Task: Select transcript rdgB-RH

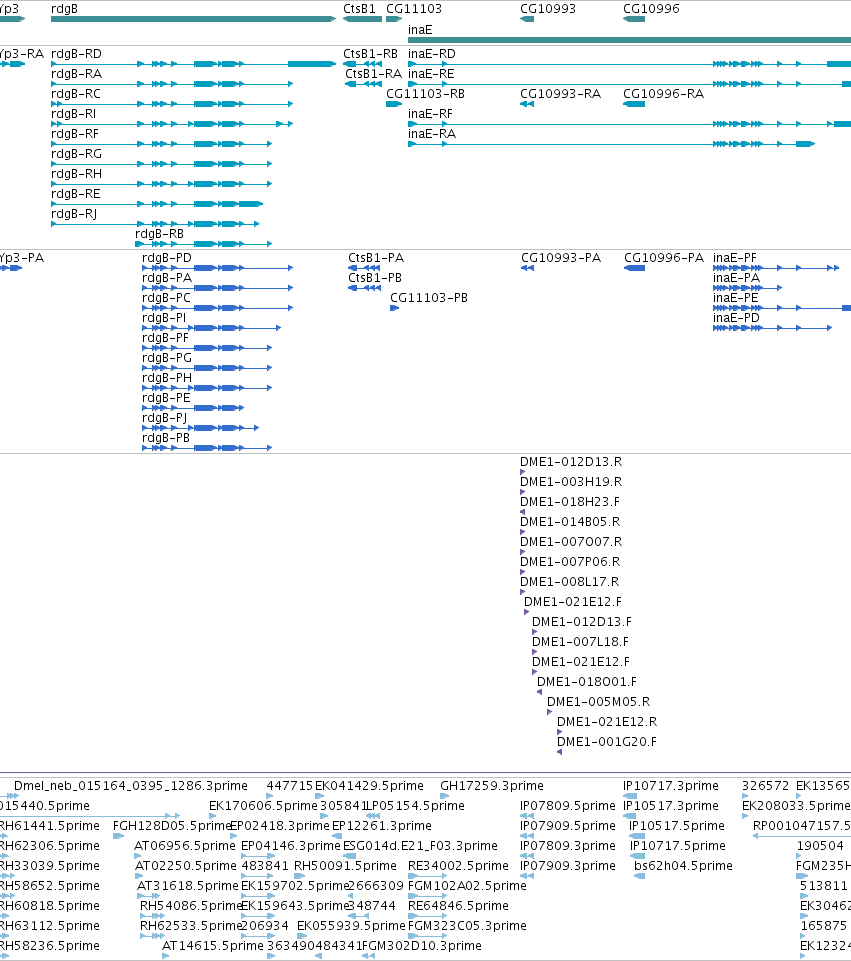Action: pos(162,184)
